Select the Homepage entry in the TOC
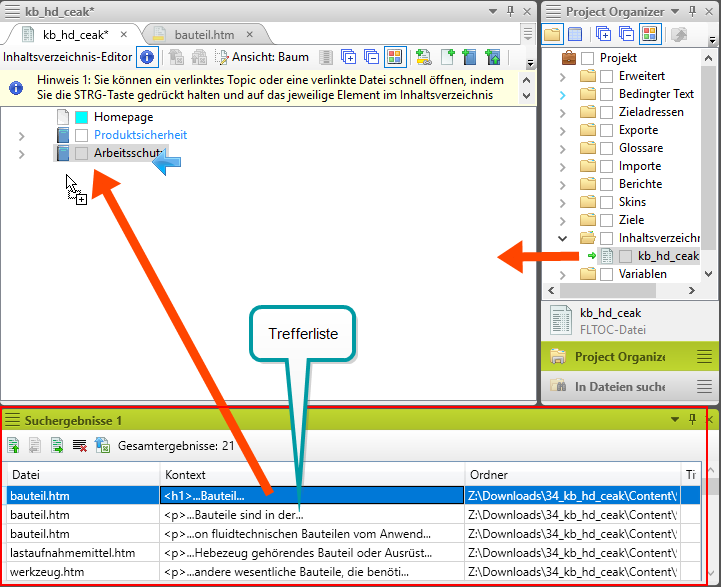This screenshot has height=587, width=721. [123, 117]
